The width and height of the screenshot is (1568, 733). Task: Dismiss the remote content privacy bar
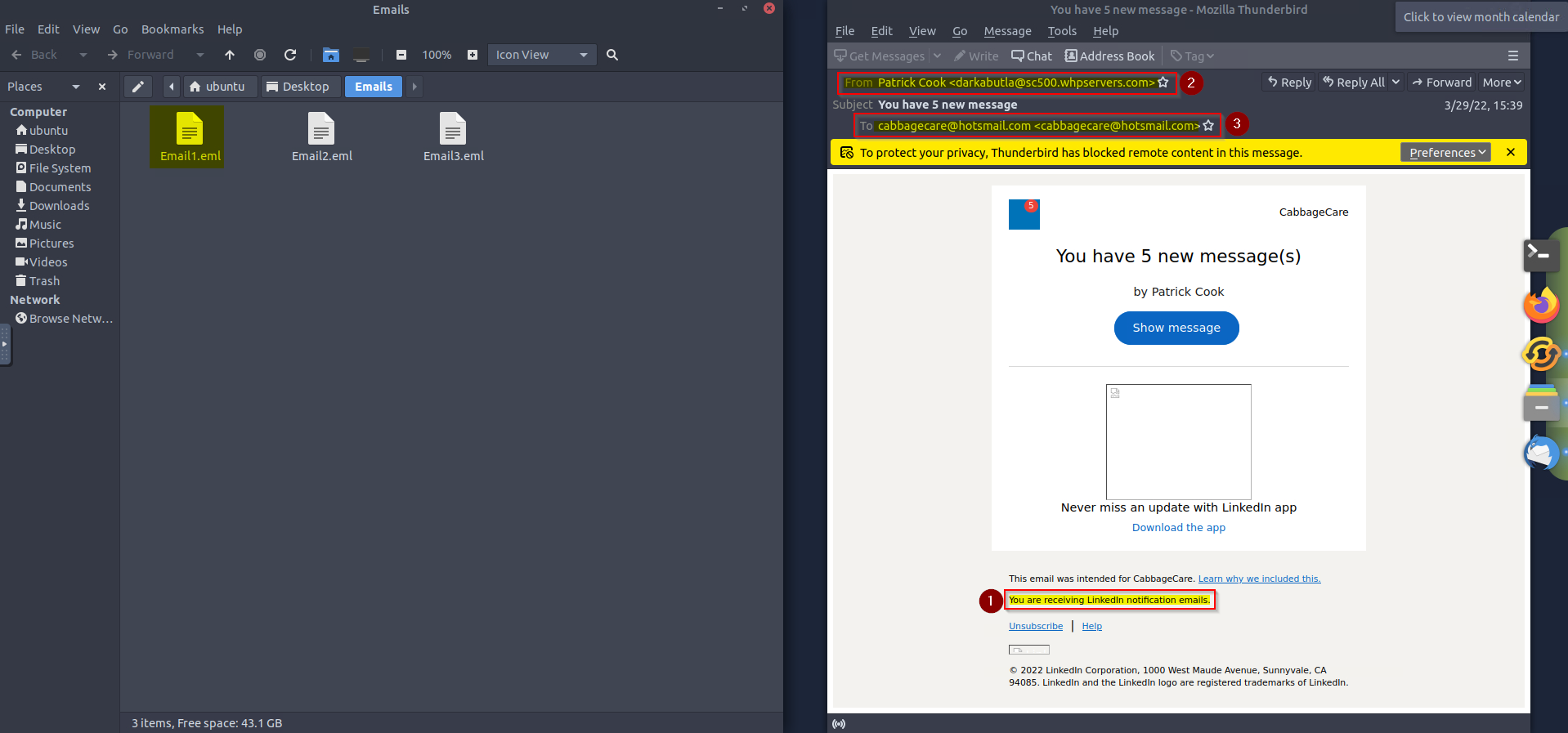click(1511, 152)
